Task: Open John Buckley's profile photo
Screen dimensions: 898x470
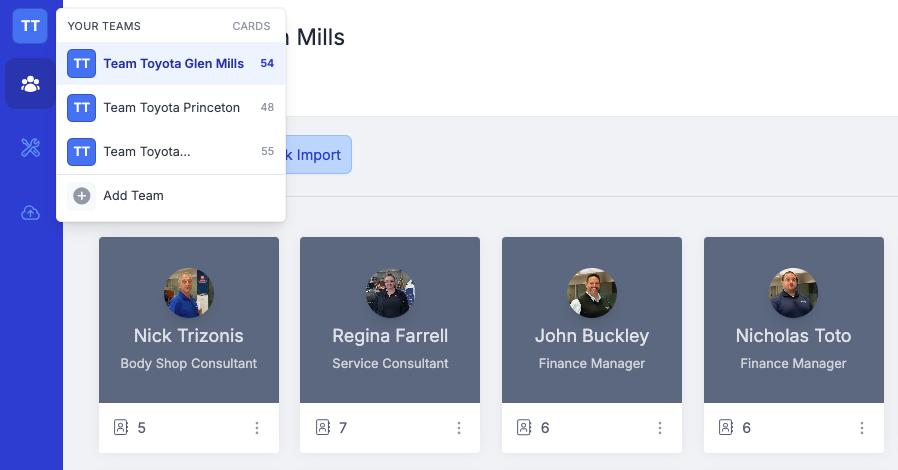Action: click(x=592, y=293)
